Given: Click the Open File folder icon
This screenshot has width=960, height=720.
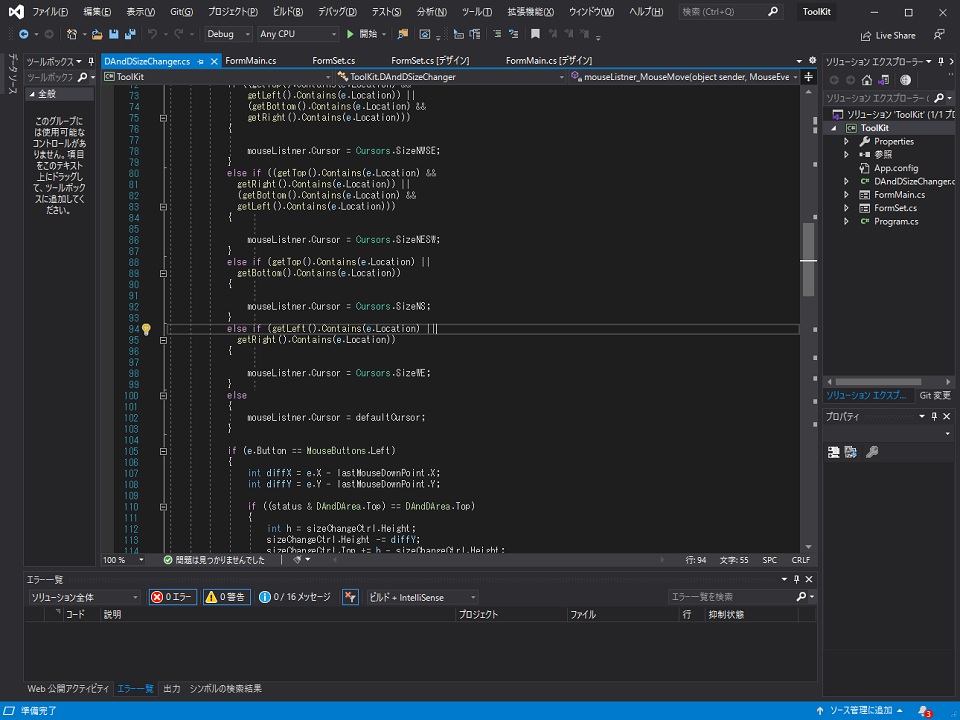Looking at the screenshot, I should pos(98,34).
